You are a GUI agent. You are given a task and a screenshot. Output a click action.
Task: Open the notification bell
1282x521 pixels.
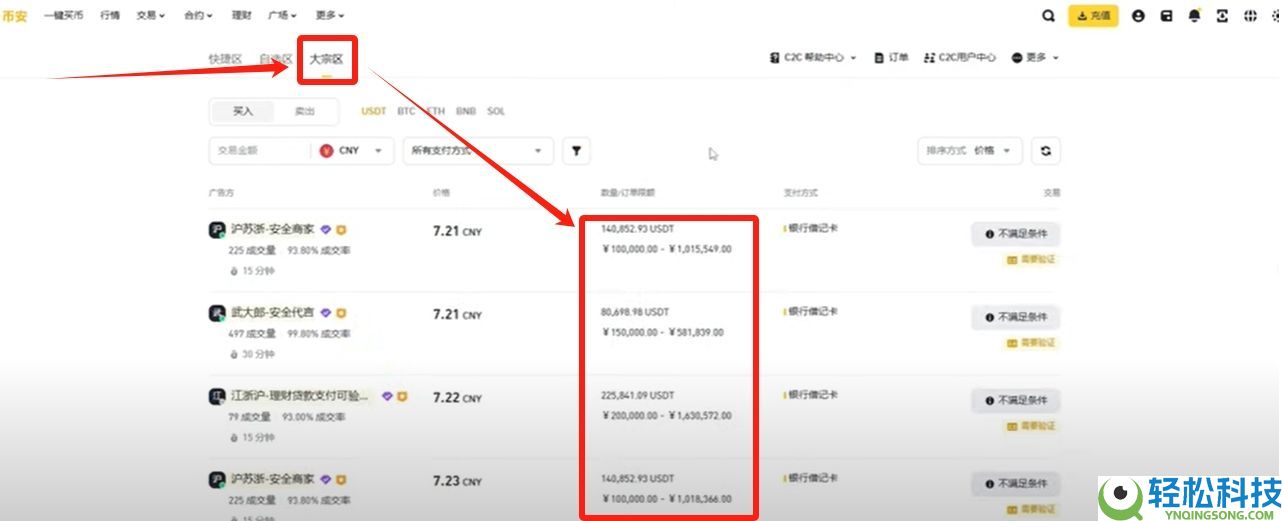click(1194, 16)
